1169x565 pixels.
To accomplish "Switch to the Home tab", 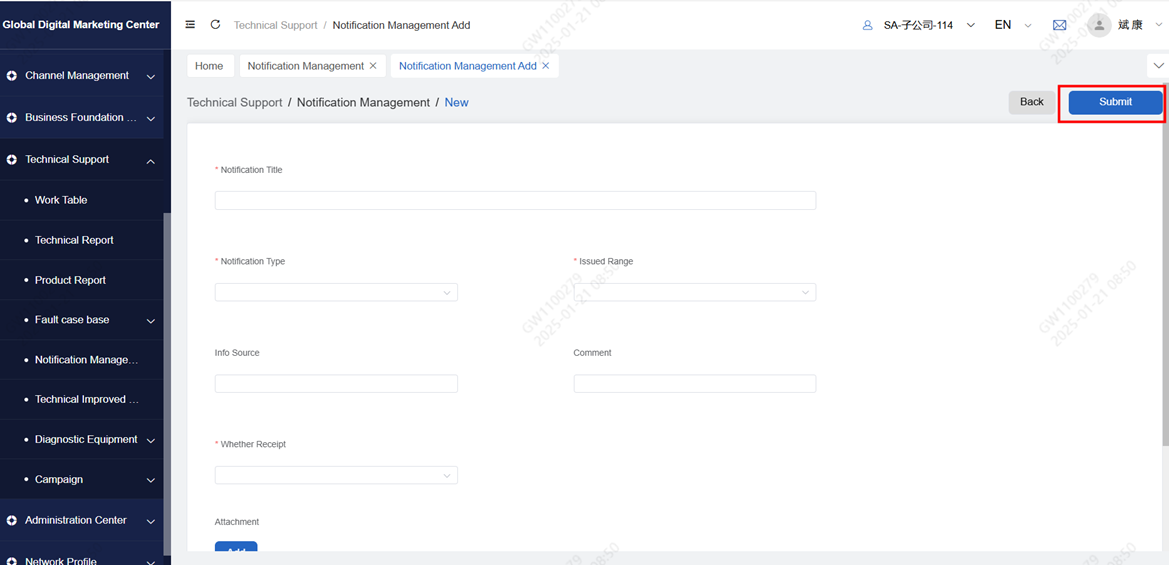I will point(209,66).
